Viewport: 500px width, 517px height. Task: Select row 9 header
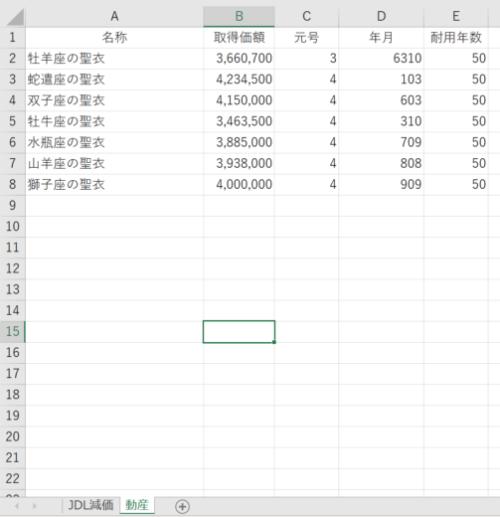13,205
